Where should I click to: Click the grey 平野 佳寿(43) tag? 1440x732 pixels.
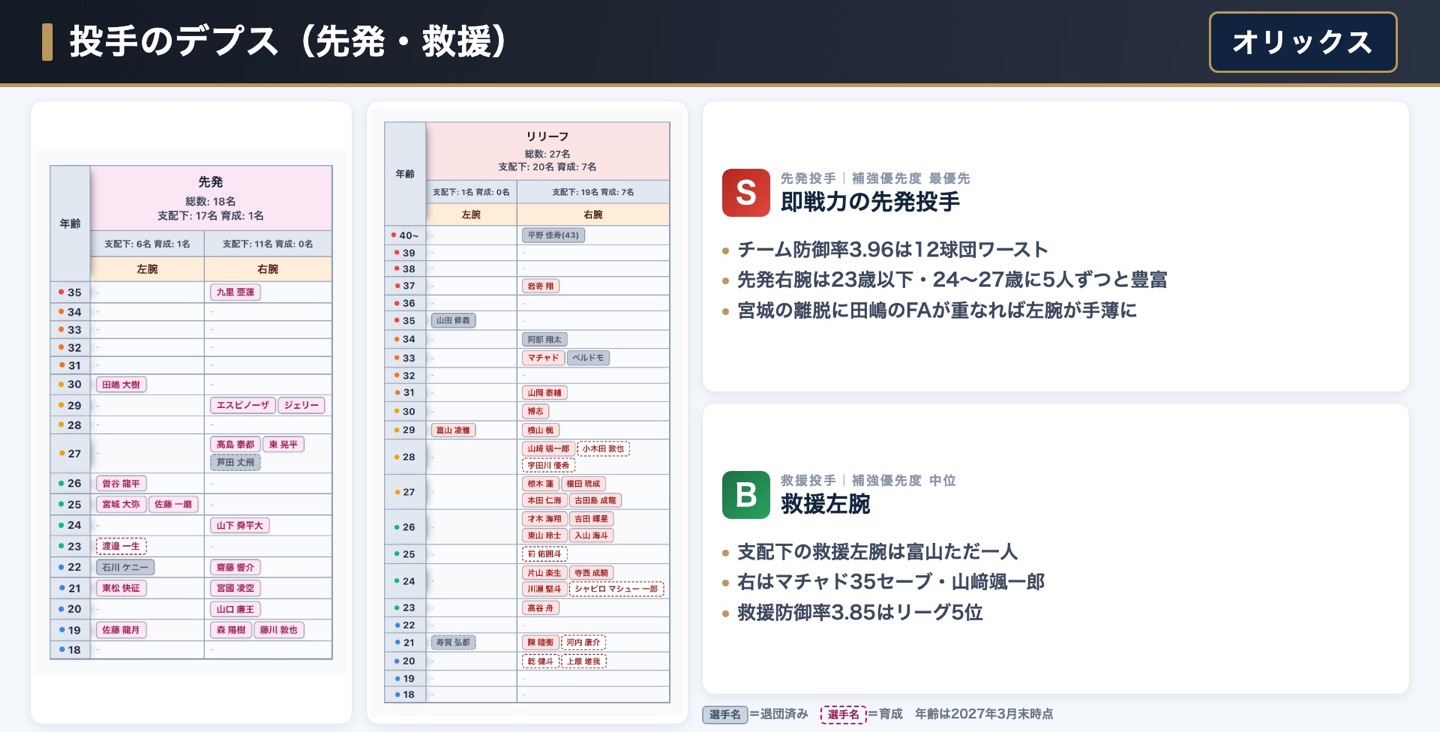coord(553,235)
